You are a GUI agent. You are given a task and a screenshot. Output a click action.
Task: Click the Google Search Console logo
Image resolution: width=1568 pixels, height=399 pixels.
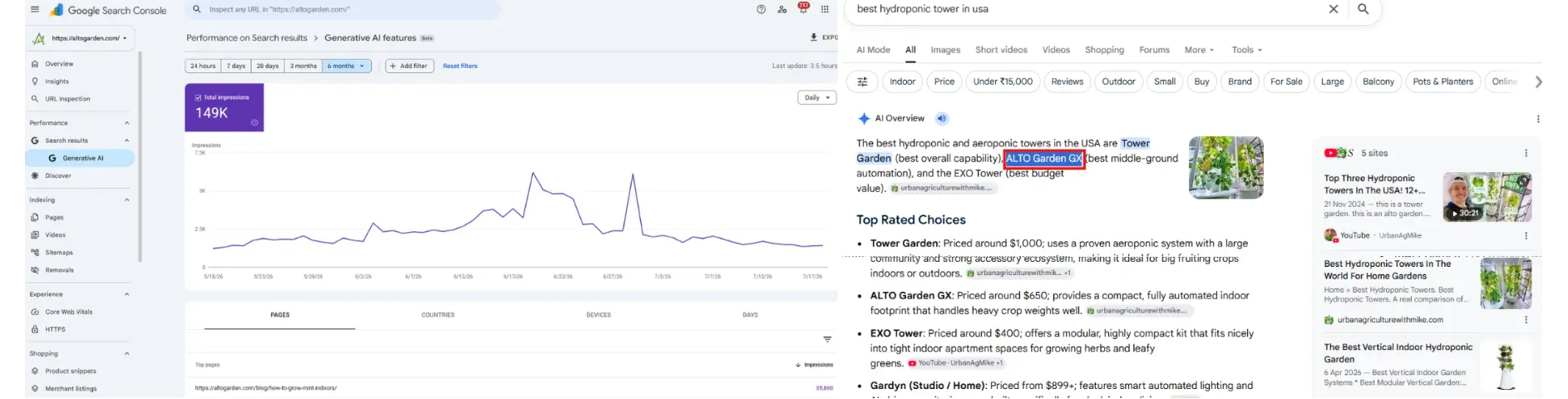tap(109, 11)
